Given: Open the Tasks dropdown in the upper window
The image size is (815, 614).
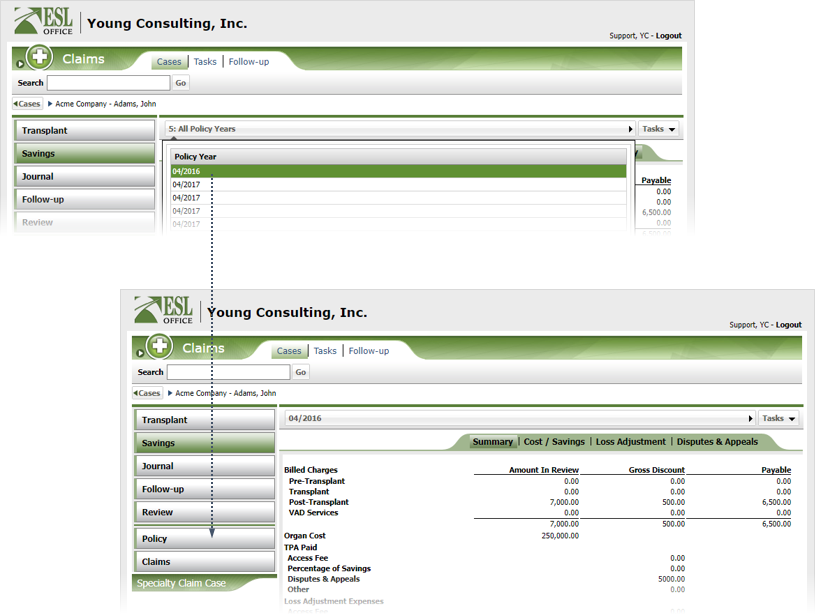Looking at the screenshot, I should tap(658, 129).
